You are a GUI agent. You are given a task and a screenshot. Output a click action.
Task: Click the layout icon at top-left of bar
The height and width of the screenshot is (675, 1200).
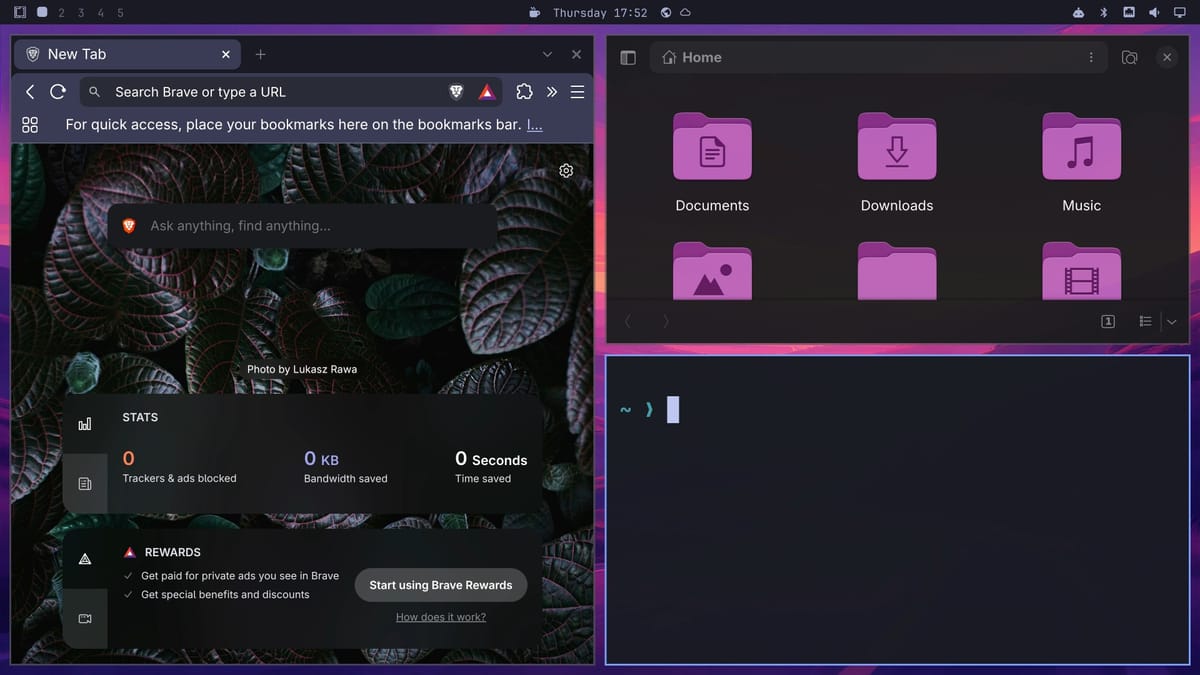pos(20,13)
